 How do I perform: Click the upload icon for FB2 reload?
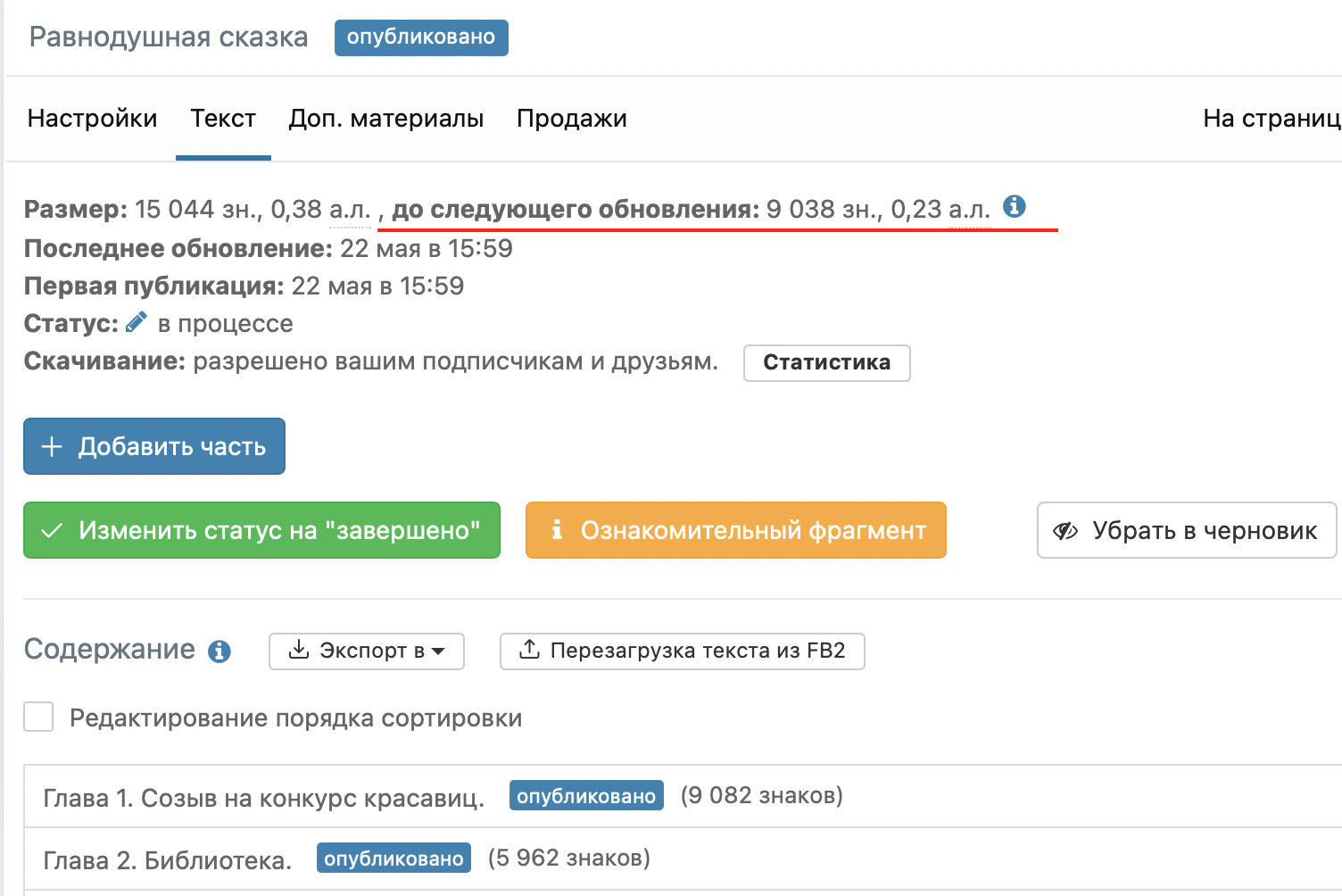coord(529,650)
